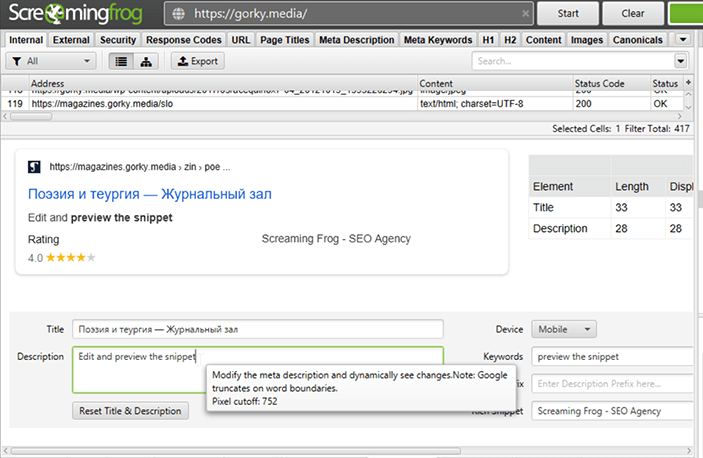Click the Export button

point(198,61)
